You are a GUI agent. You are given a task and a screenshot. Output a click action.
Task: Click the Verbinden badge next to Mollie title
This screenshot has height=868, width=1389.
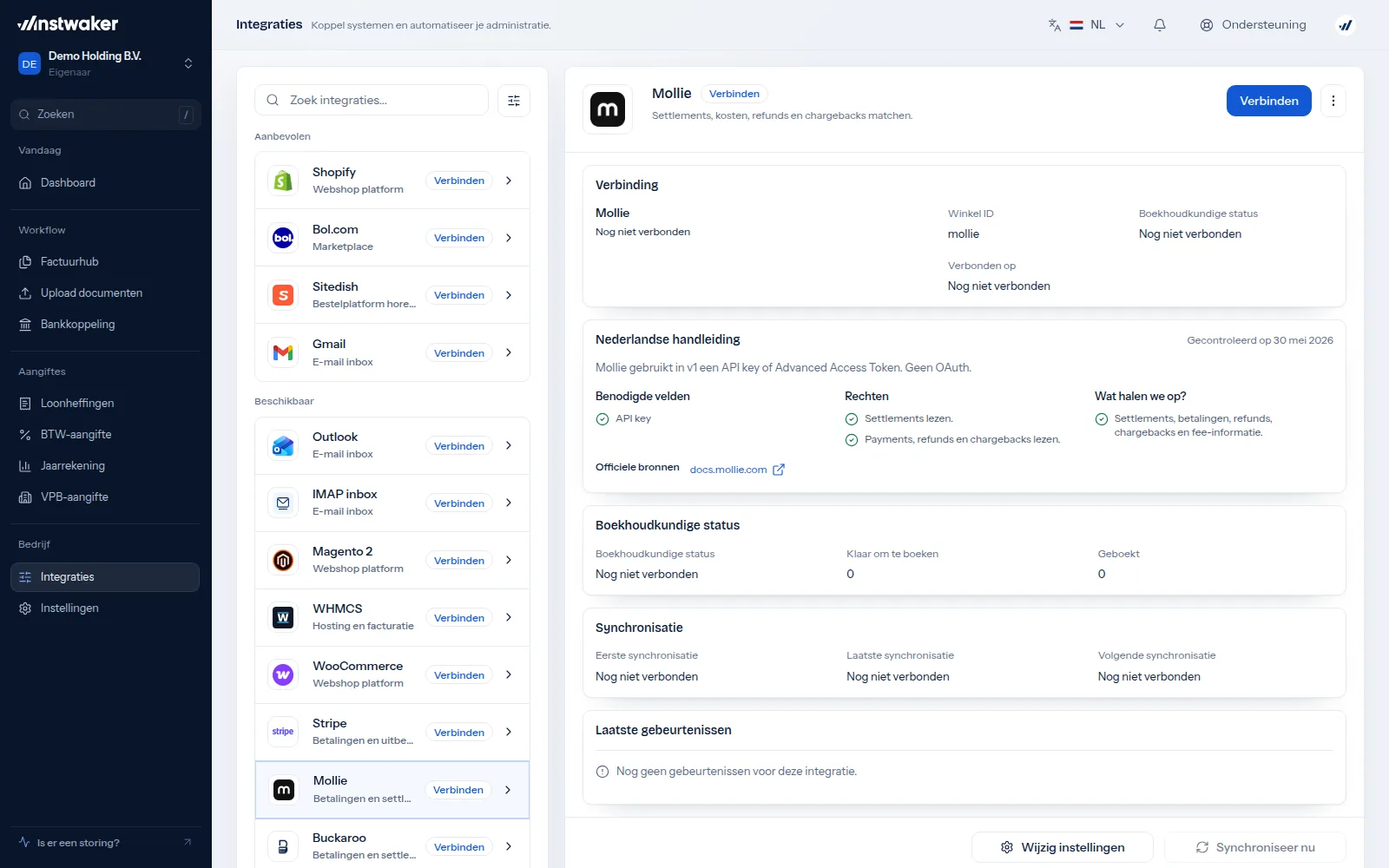[734, 94]
